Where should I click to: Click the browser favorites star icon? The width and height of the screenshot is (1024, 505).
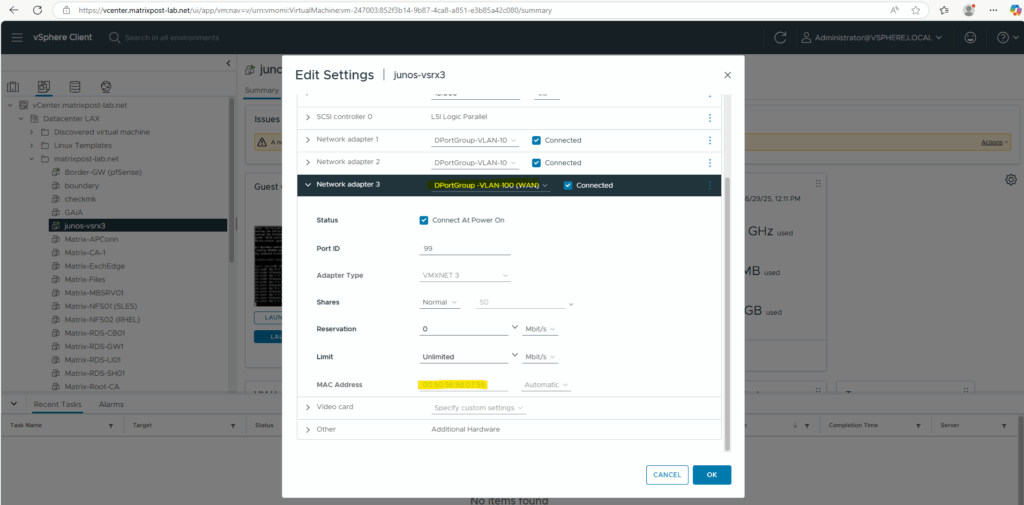click(x=916, y=10)
